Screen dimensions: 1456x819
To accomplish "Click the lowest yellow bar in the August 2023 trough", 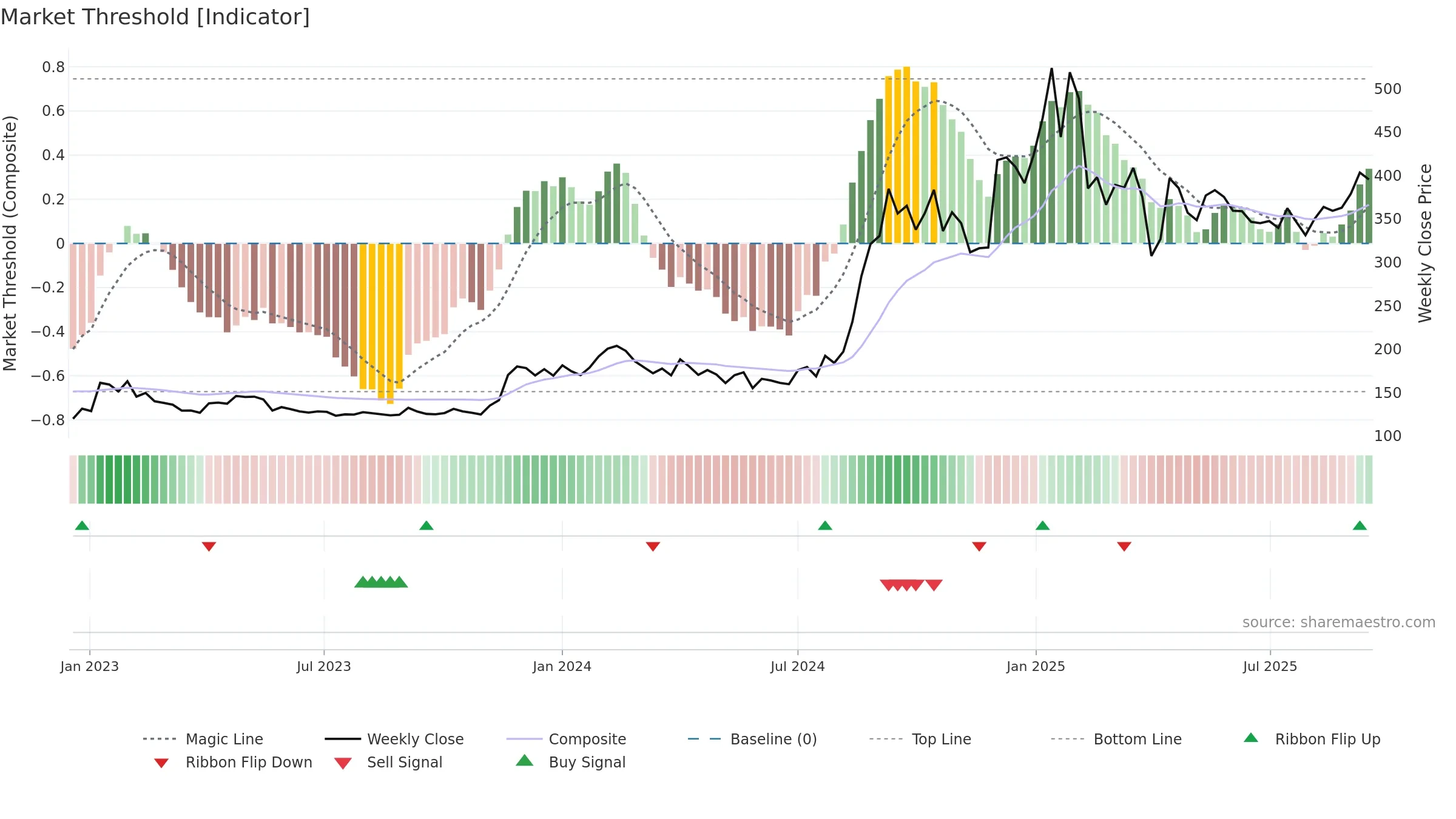I will coord(390,323).
